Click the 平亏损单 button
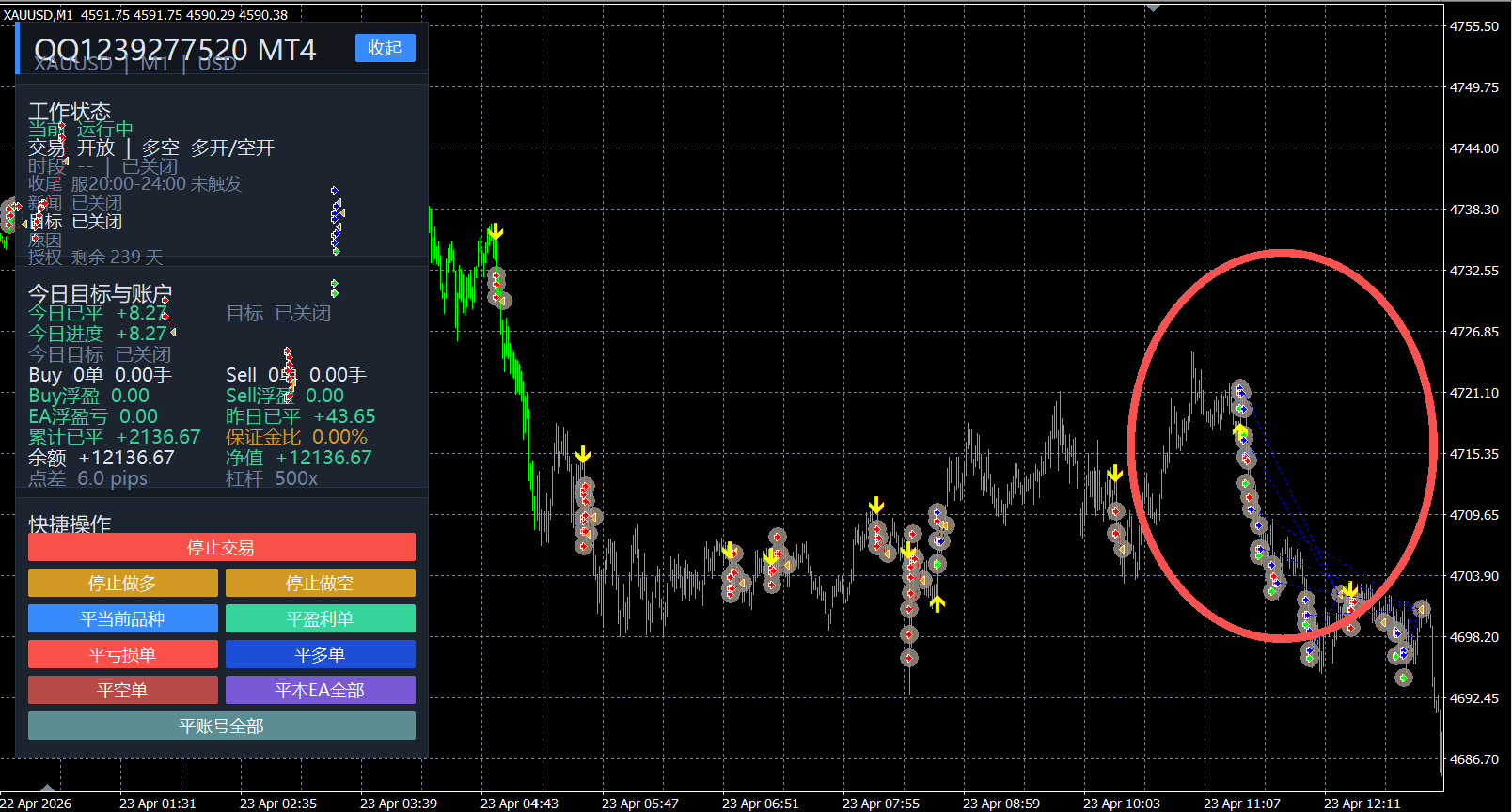 click(122, 655)
